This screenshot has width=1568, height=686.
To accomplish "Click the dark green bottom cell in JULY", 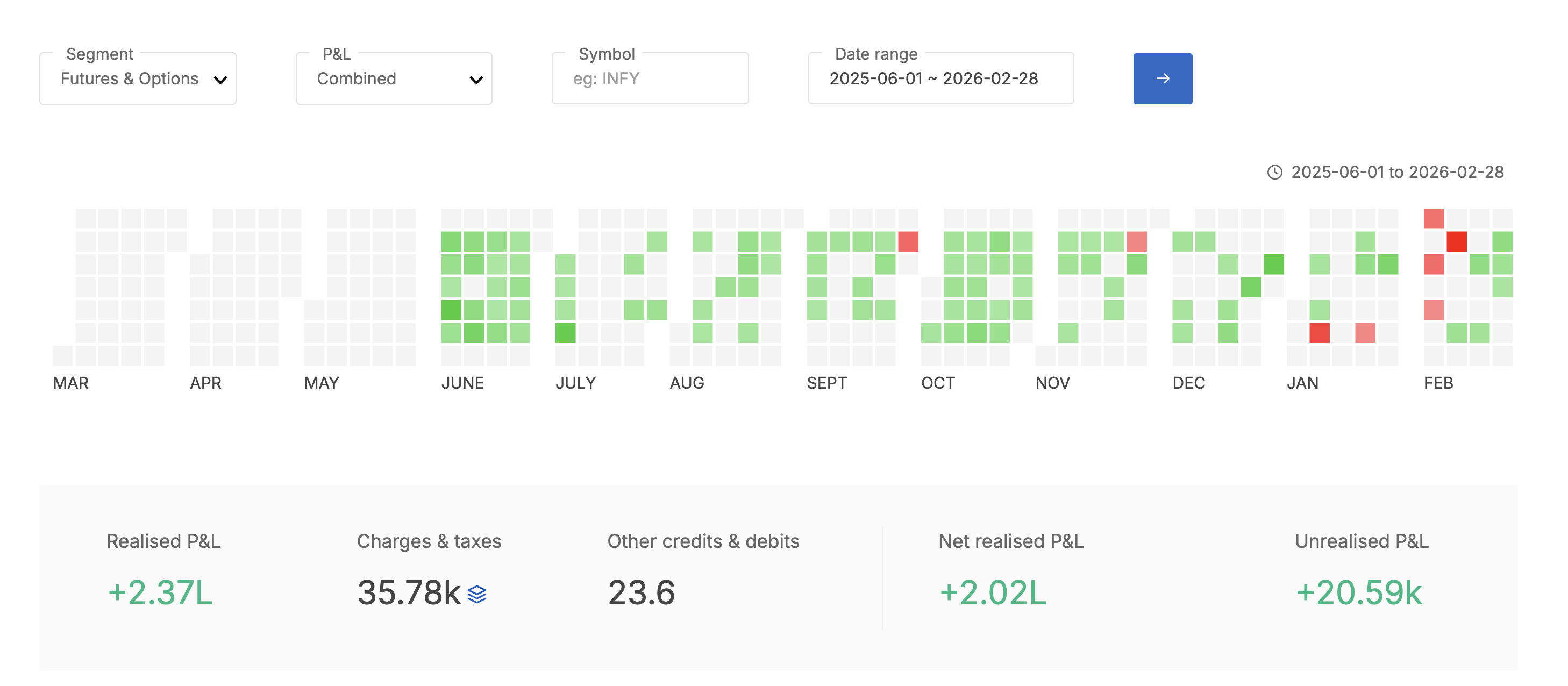I will coord(565,333).
